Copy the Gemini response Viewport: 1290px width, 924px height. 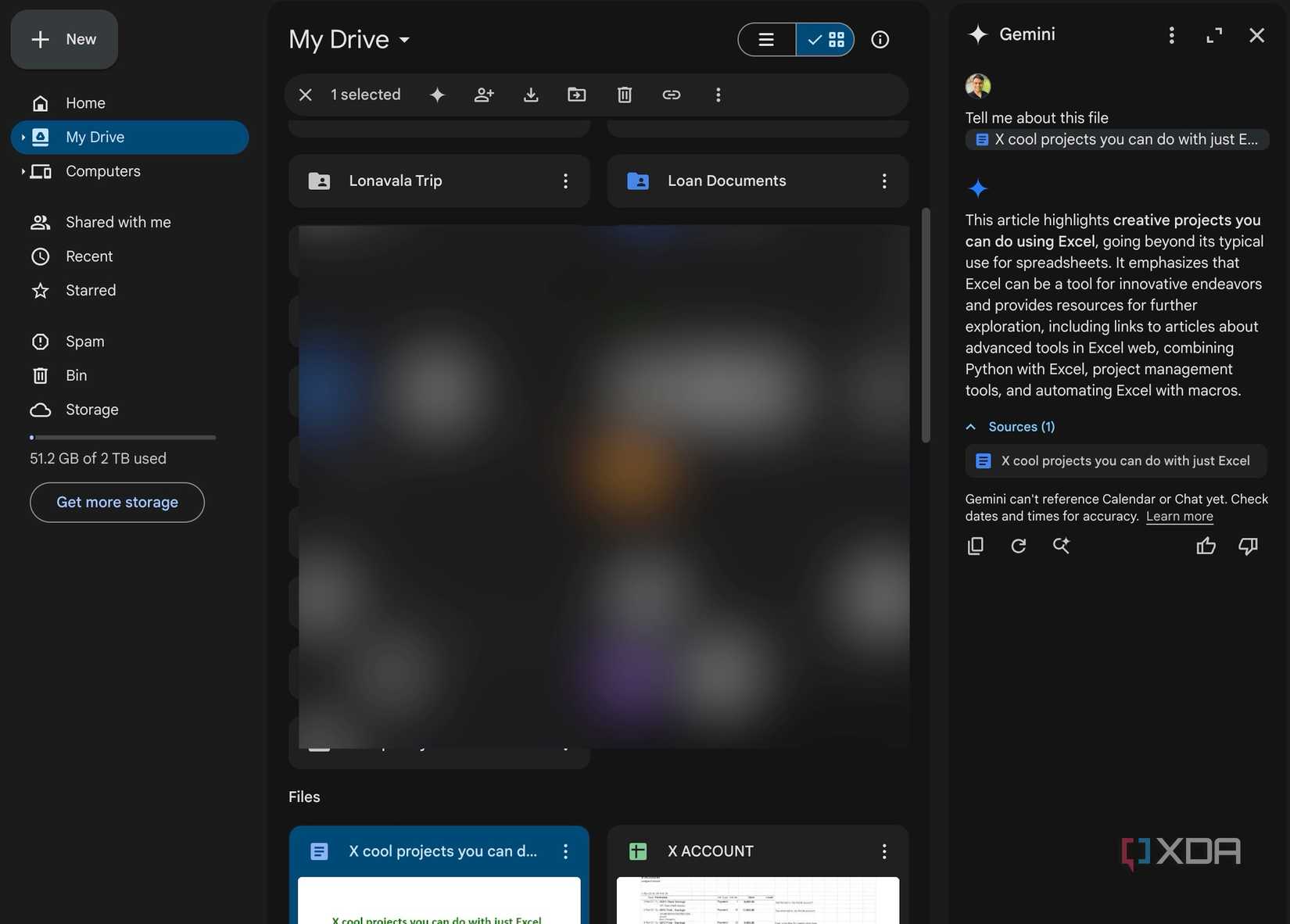[x=976, y=546]
